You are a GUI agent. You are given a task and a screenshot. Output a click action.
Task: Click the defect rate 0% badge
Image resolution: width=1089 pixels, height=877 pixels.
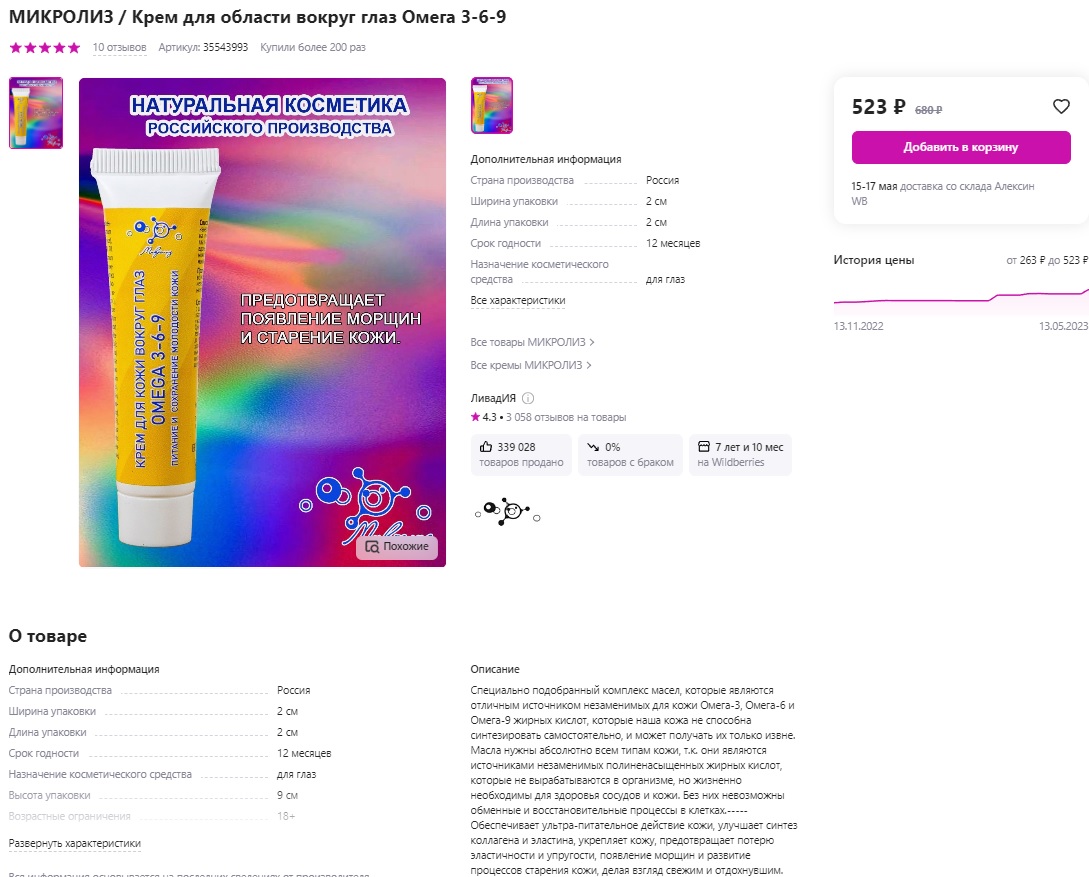coord(630,455)
